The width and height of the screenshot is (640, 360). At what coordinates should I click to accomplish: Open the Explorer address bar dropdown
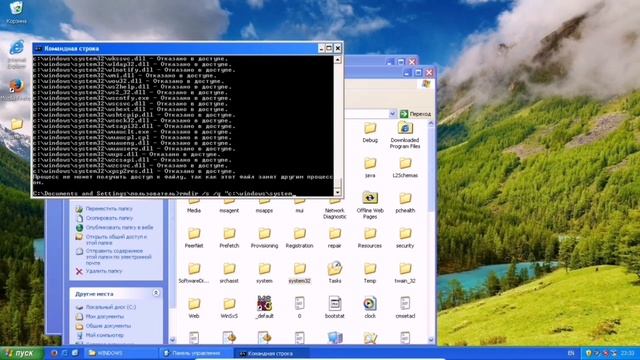coord(392,114)
